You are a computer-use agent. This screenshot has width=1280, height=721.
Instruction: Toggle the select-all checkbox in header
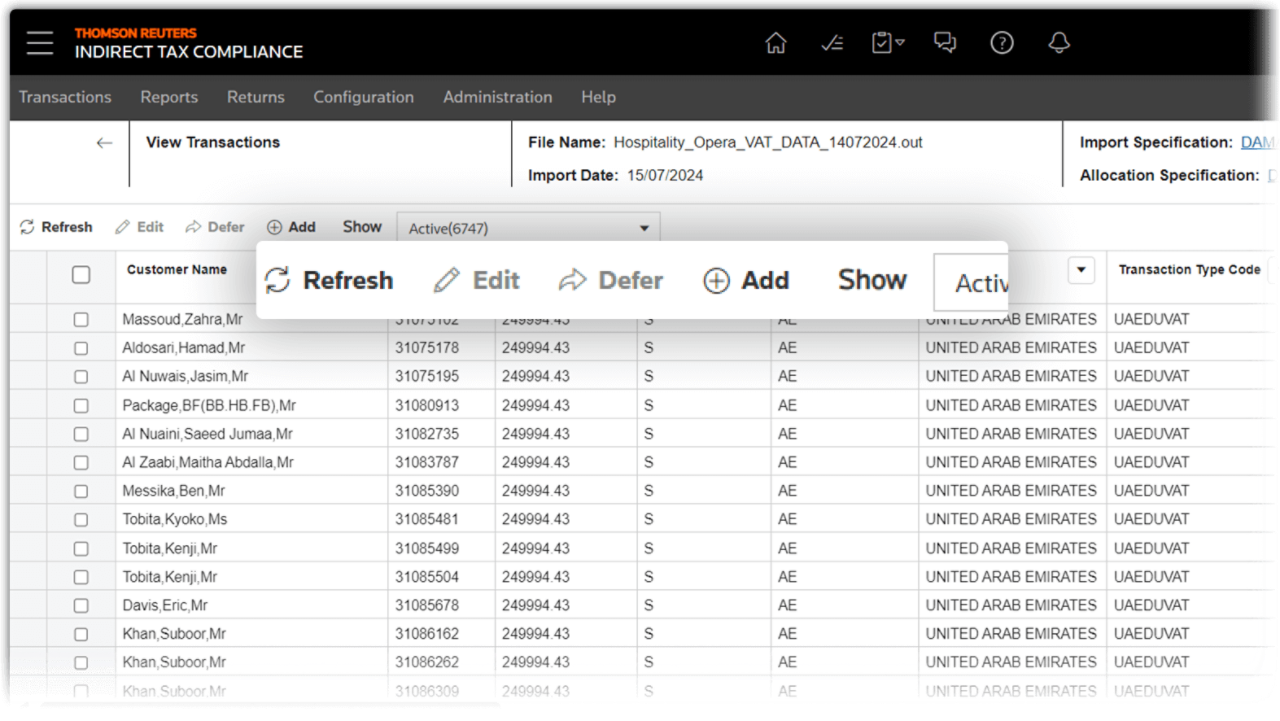tap(81, 275)
